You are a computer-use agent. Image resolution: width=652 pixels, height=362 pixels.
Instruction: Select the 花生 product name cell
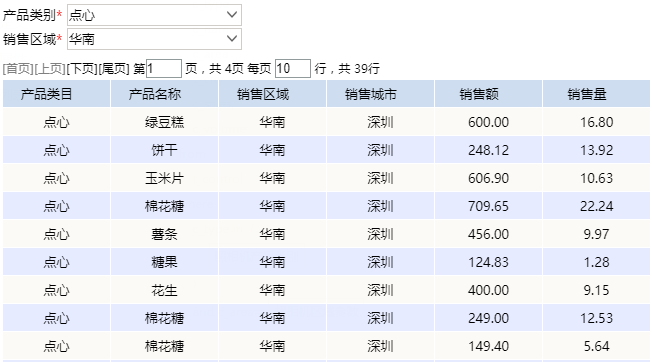coord(164,290)
